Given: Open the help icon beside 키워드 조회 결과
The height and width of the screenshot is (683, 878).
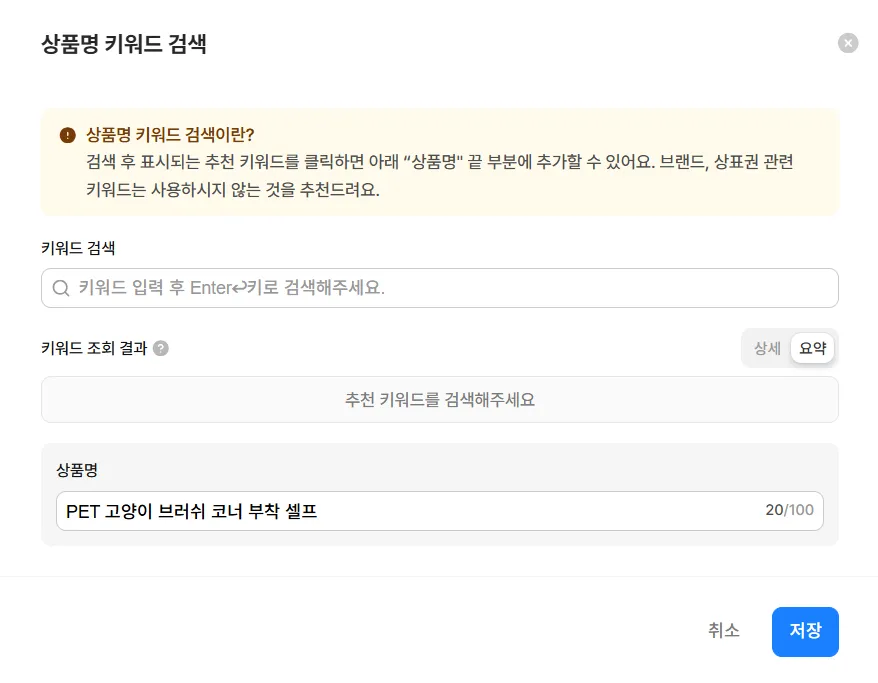Looking at the screenshot, I should click(x=161, y=348).
